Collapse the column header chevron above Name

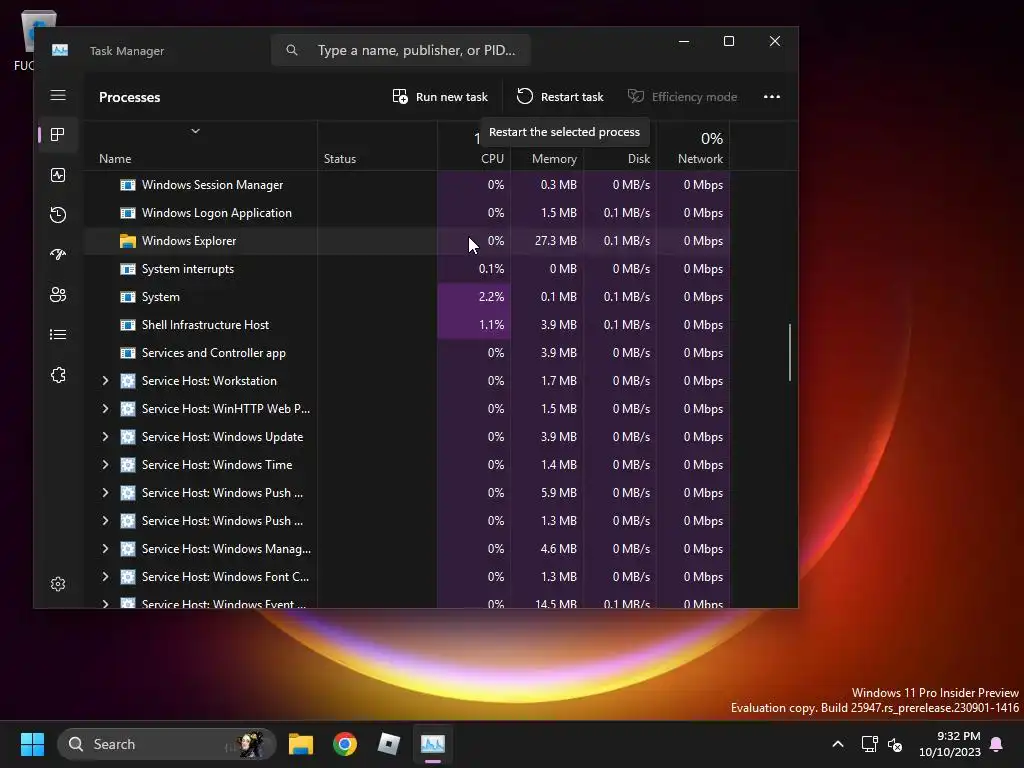tap(195, 131)
